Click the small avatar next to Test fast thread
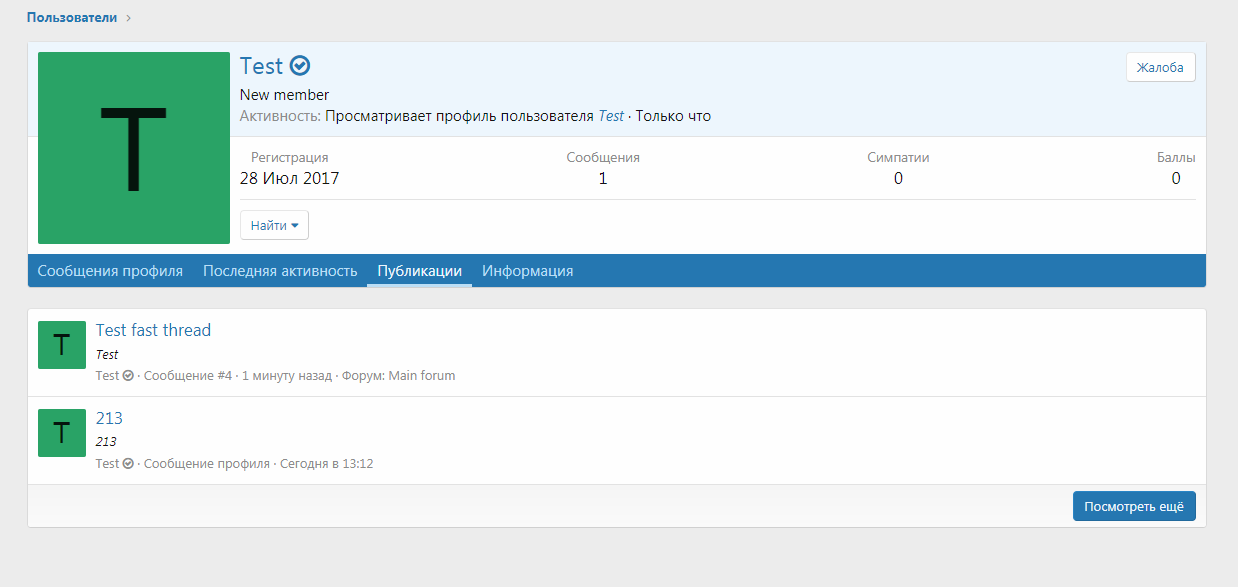 pyautogui.click(x=61, y=344)
